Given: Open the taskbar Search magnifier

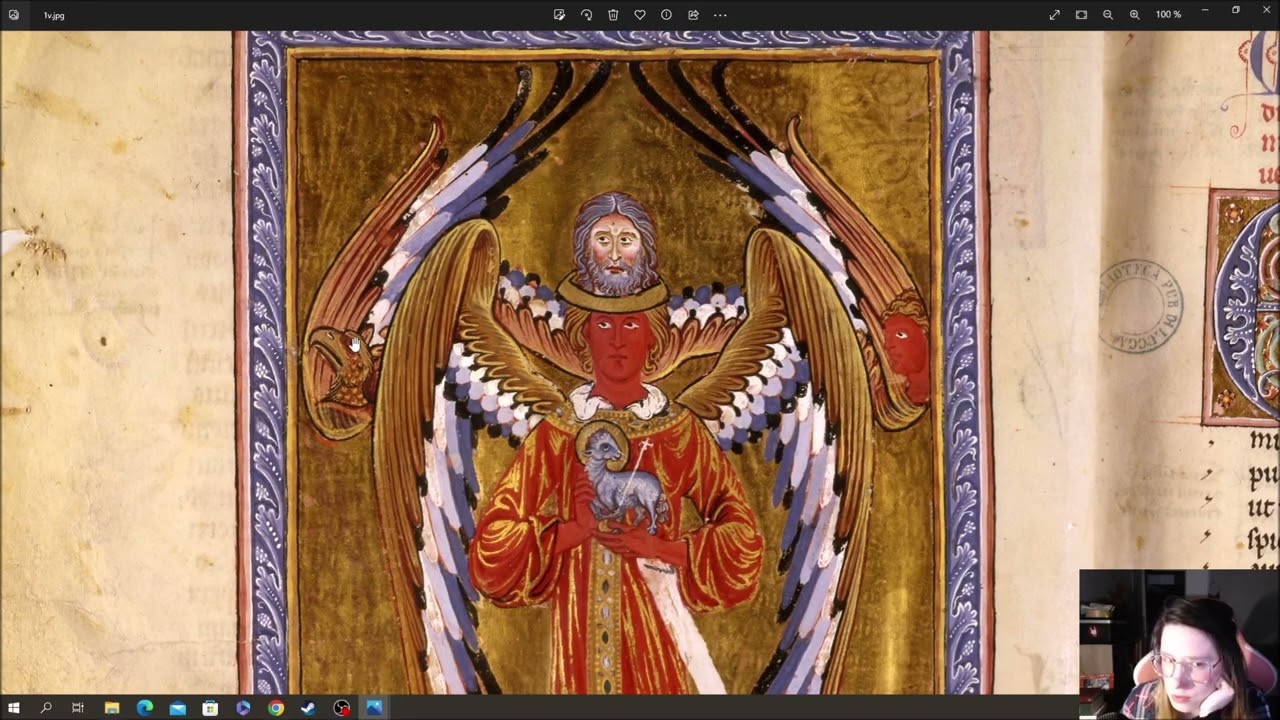Looking at the screenshot, I should pyautogui.click(x=46, y=708).
